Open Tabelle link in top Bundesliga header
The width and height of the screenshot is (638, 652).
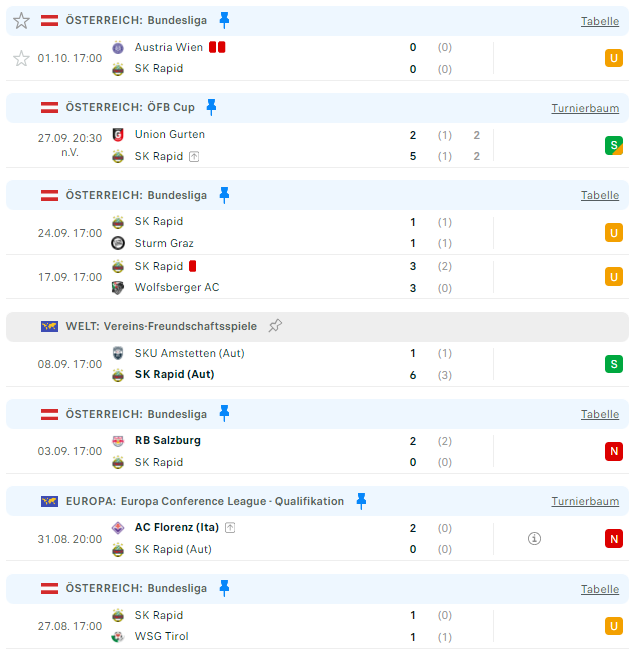(600, 21)
